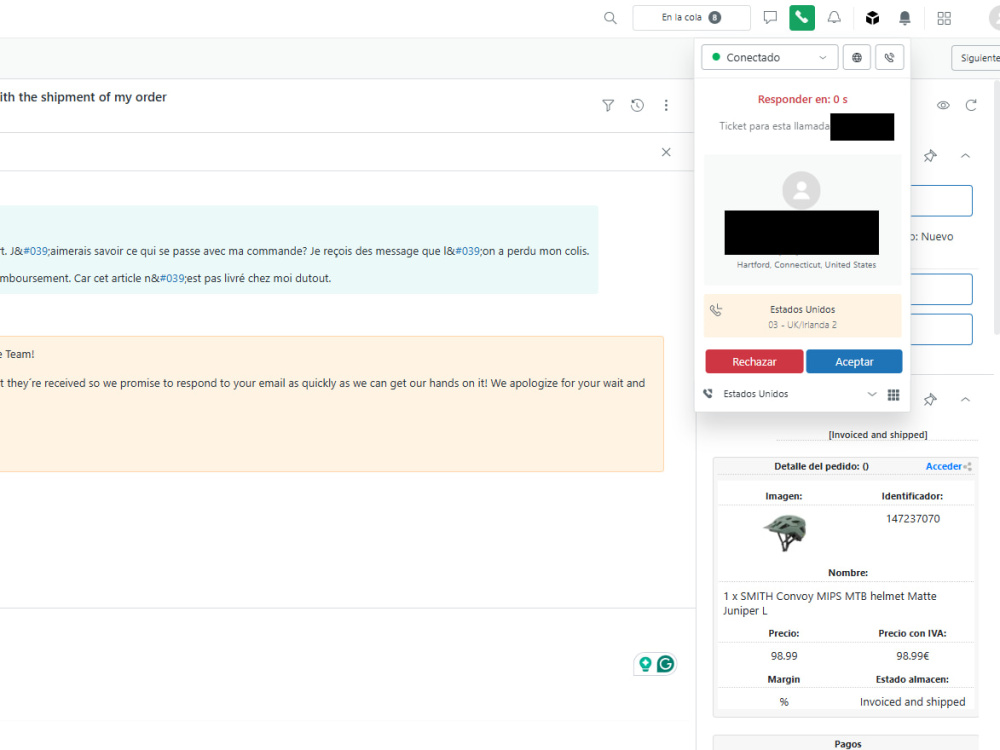The height and width of the screenshot is (750, 1000).
Task: Collapse the upper side panel section
Action: (965, 156)
